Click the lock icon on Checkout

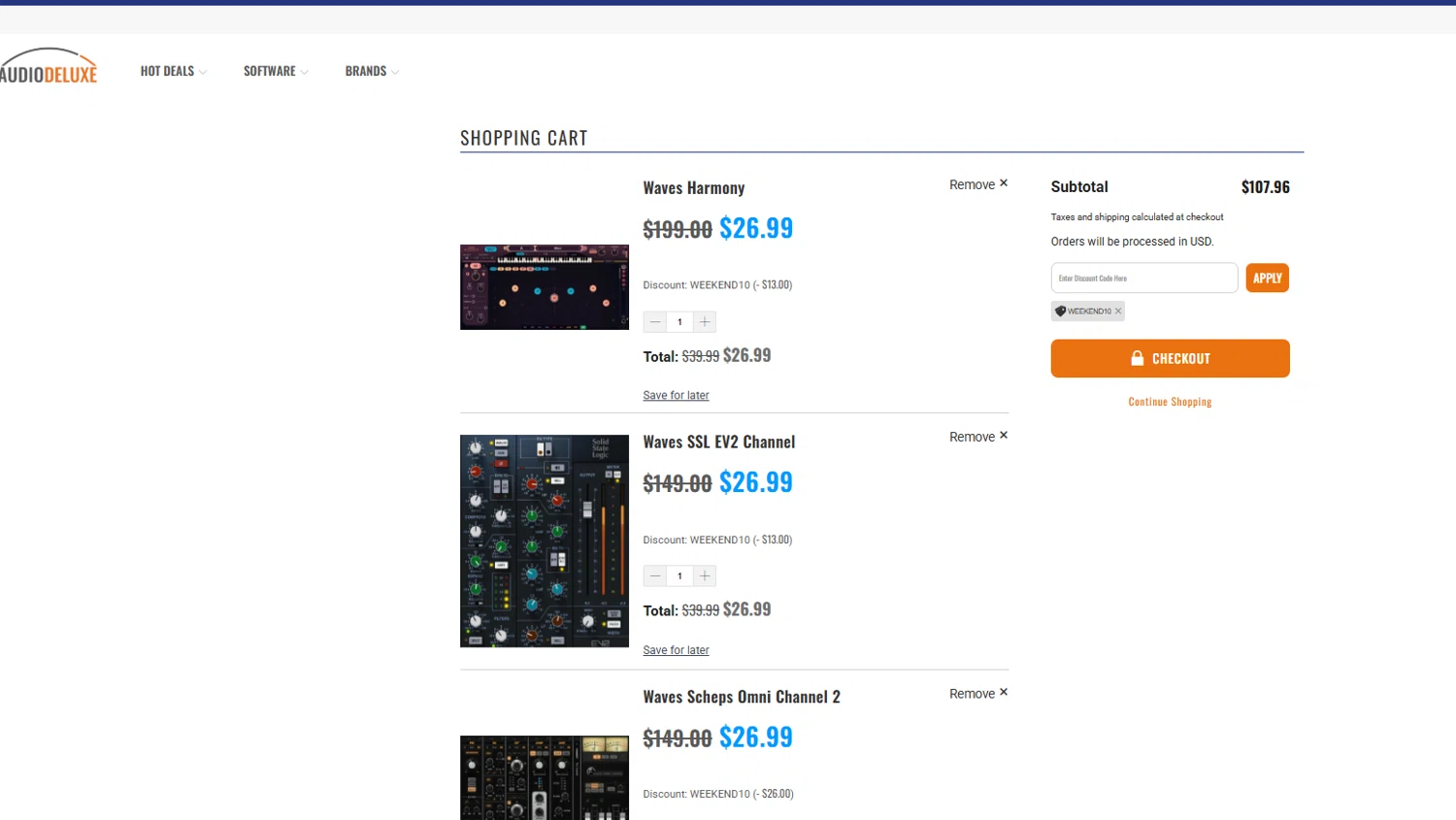coord(1138,358)
